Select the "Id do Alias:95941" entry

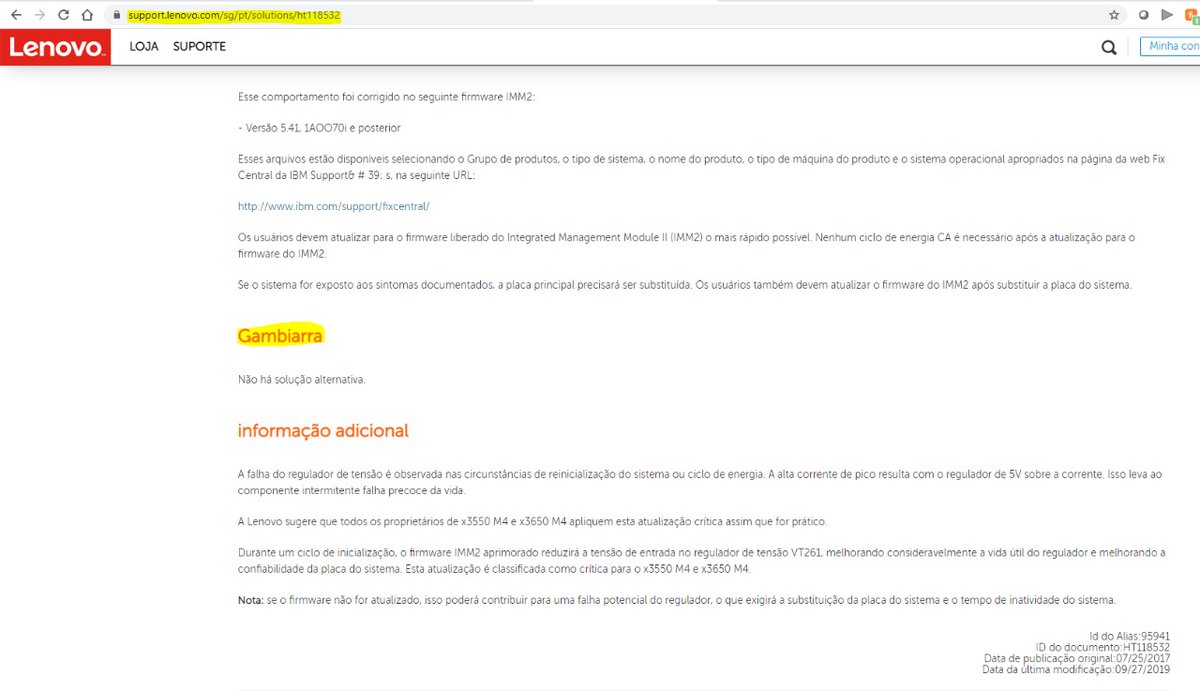point(1129,636)
